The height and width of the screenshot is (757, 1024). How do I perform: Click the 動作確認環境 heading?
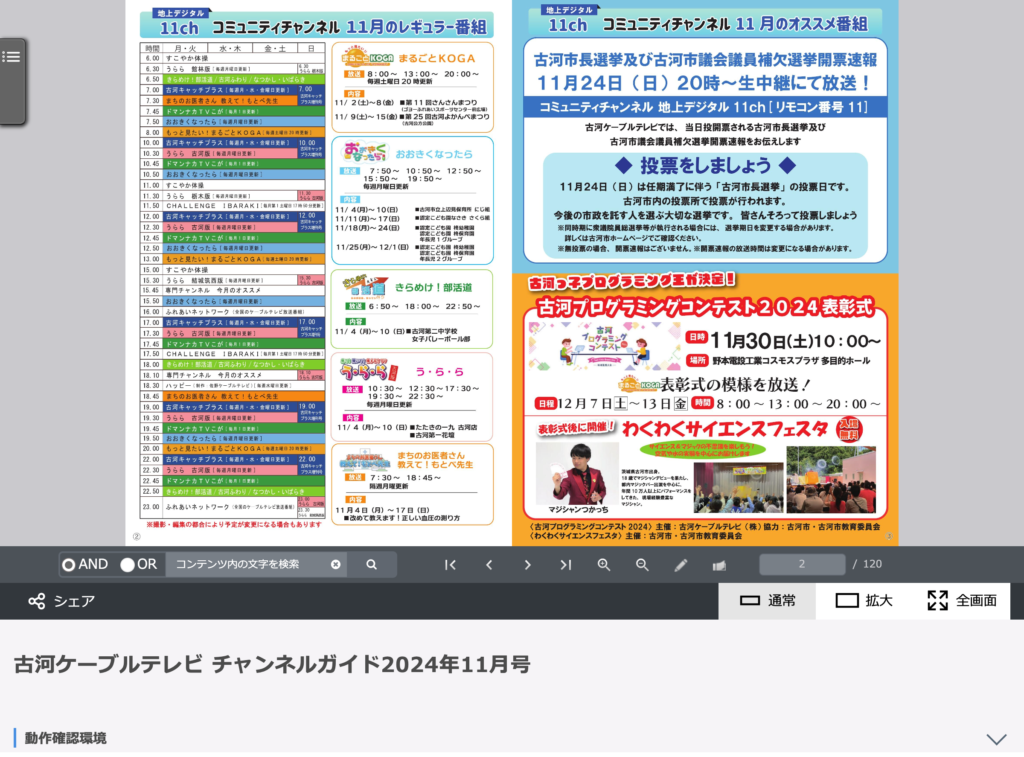click(65, 738)
